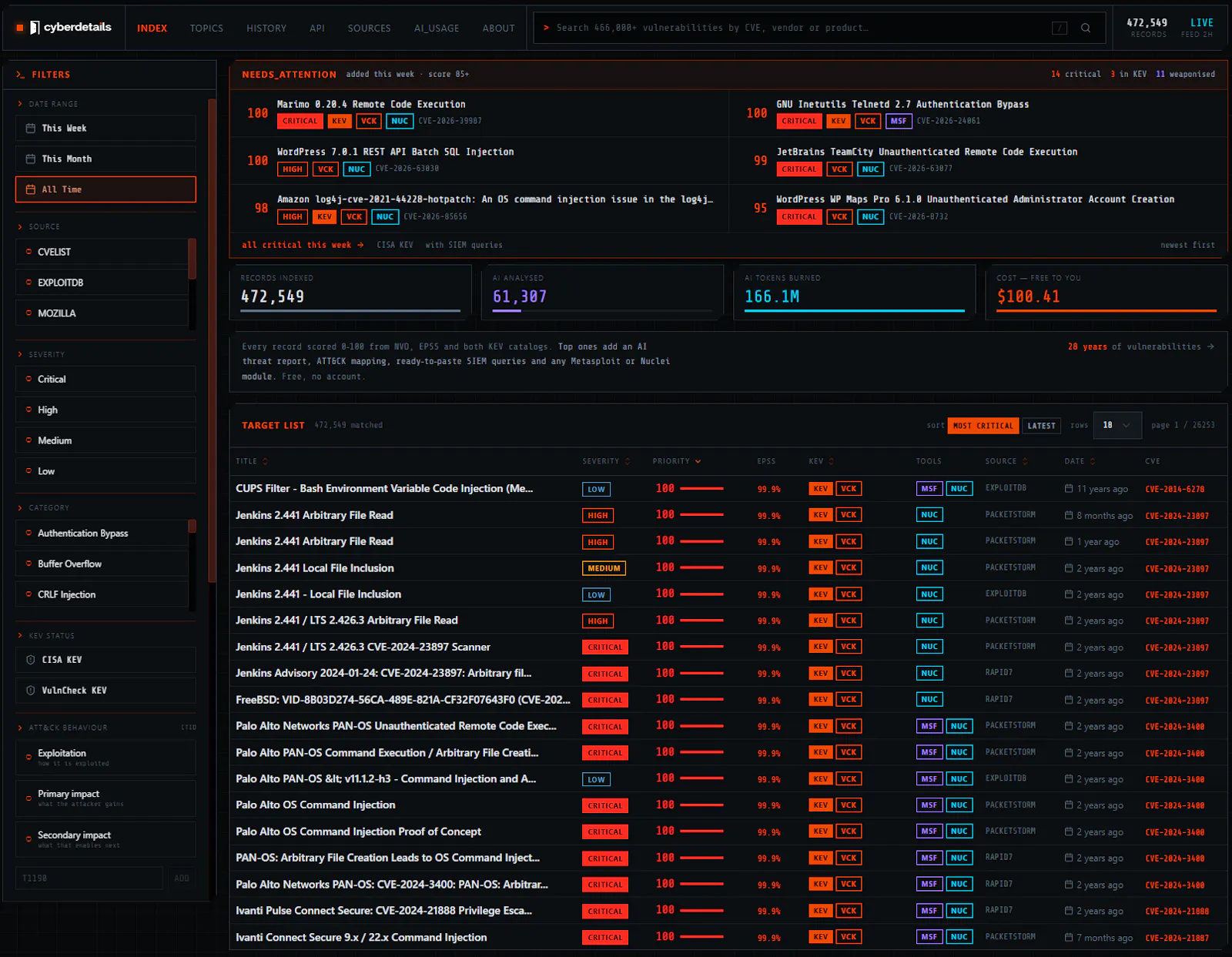Click the FILTERS prompt icon
The height and width of the screenshot is (957, 1232).
[x=20, y=75]
